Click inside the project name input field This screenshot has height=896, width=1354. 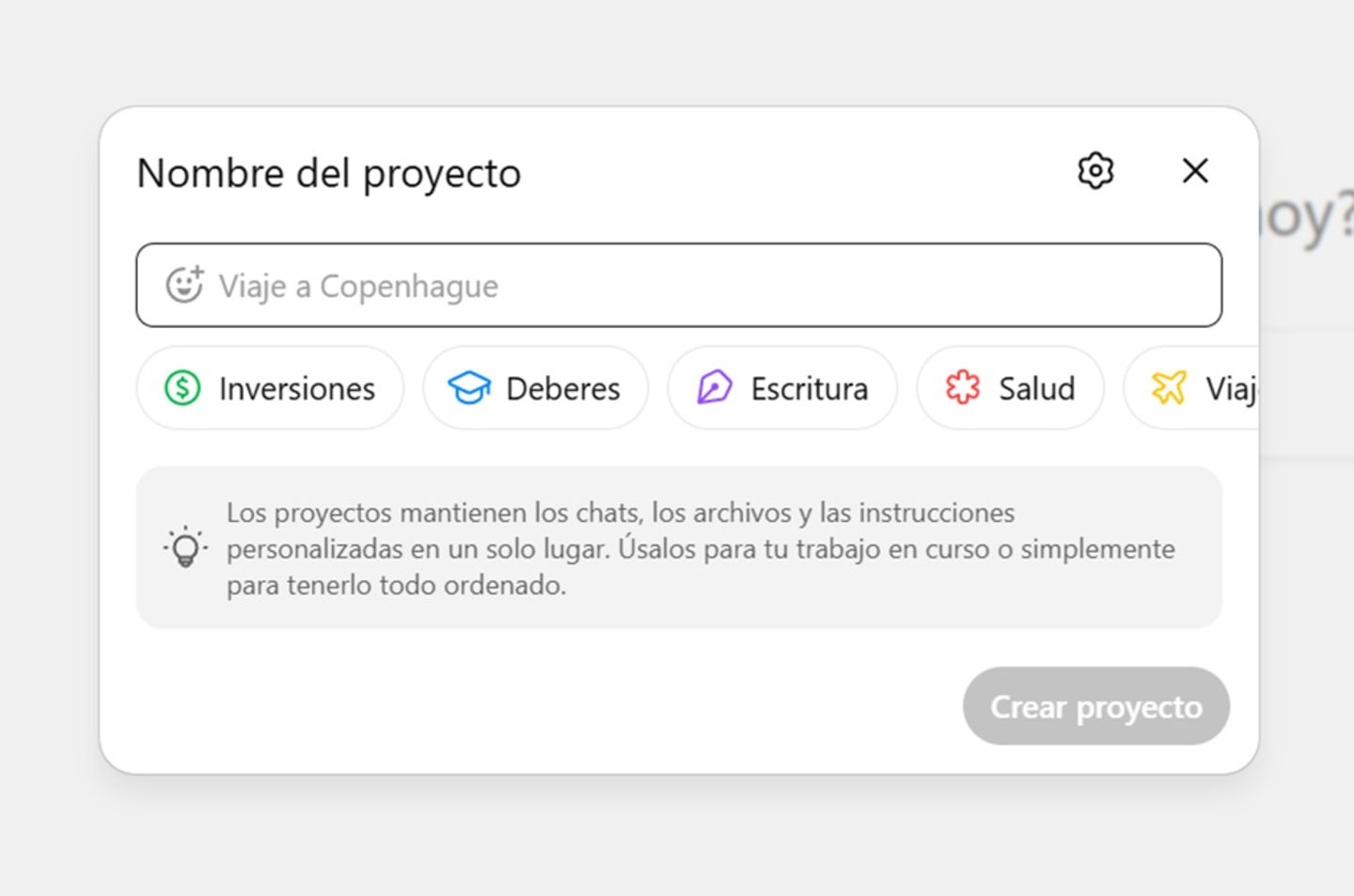pos(679,285)
